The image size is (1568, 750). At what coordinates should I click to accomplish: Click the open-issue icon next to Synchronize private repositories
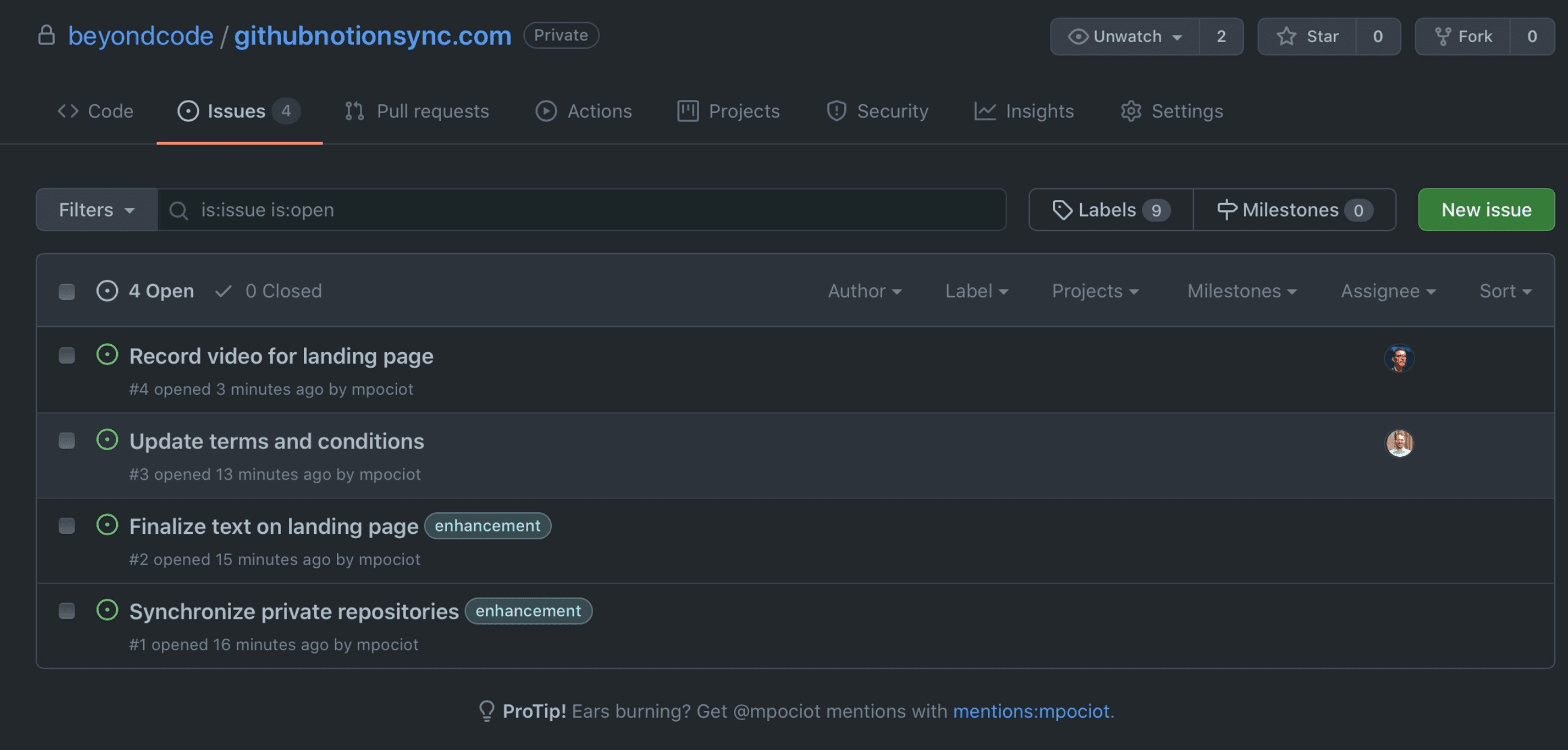107,610
